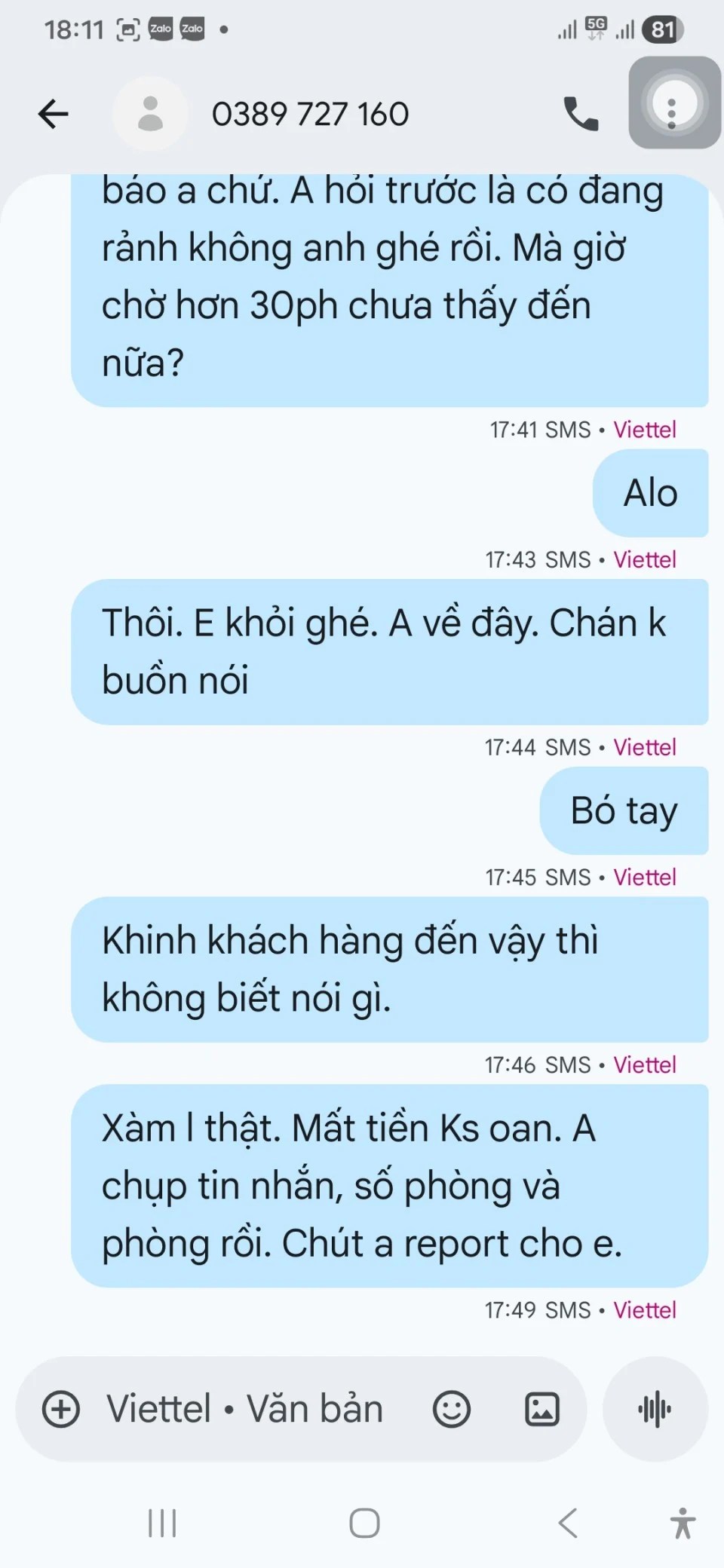Select the 'Bó tay' sent message bubble

coord(624,810)
